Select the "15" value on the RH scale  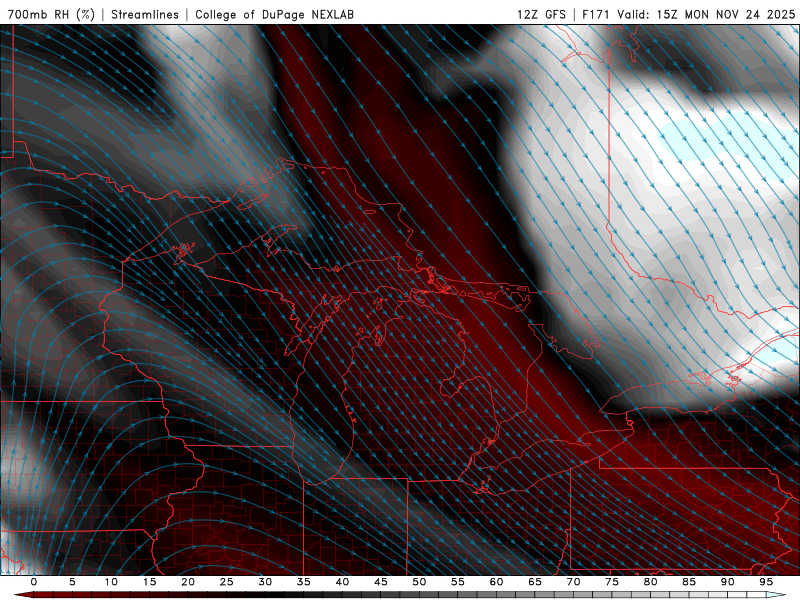[149, 582]
